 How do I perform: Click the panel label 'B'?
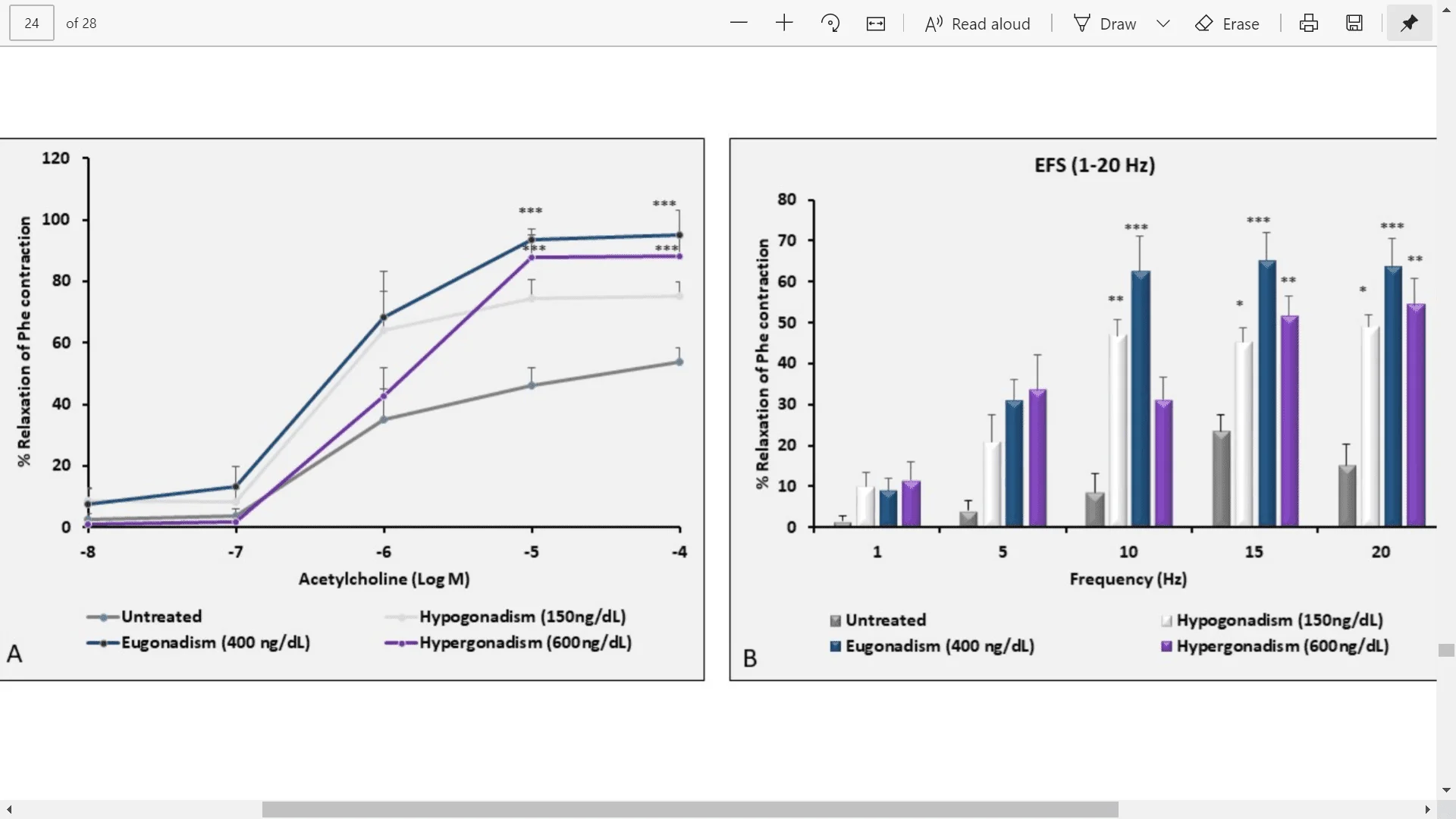pyautogui.click(x=750, y=658)
